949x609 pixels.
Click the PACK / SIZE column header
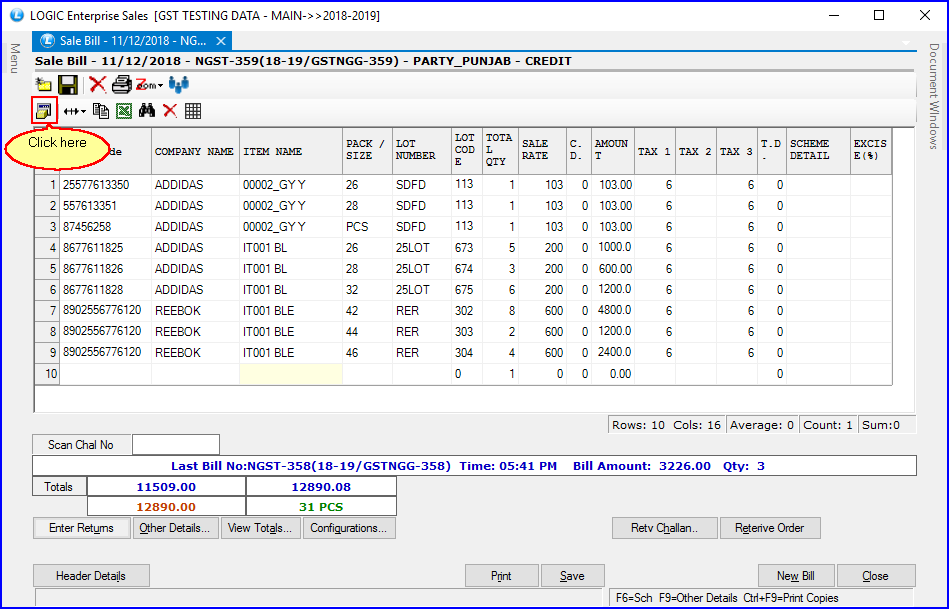[x=367, y=151]
